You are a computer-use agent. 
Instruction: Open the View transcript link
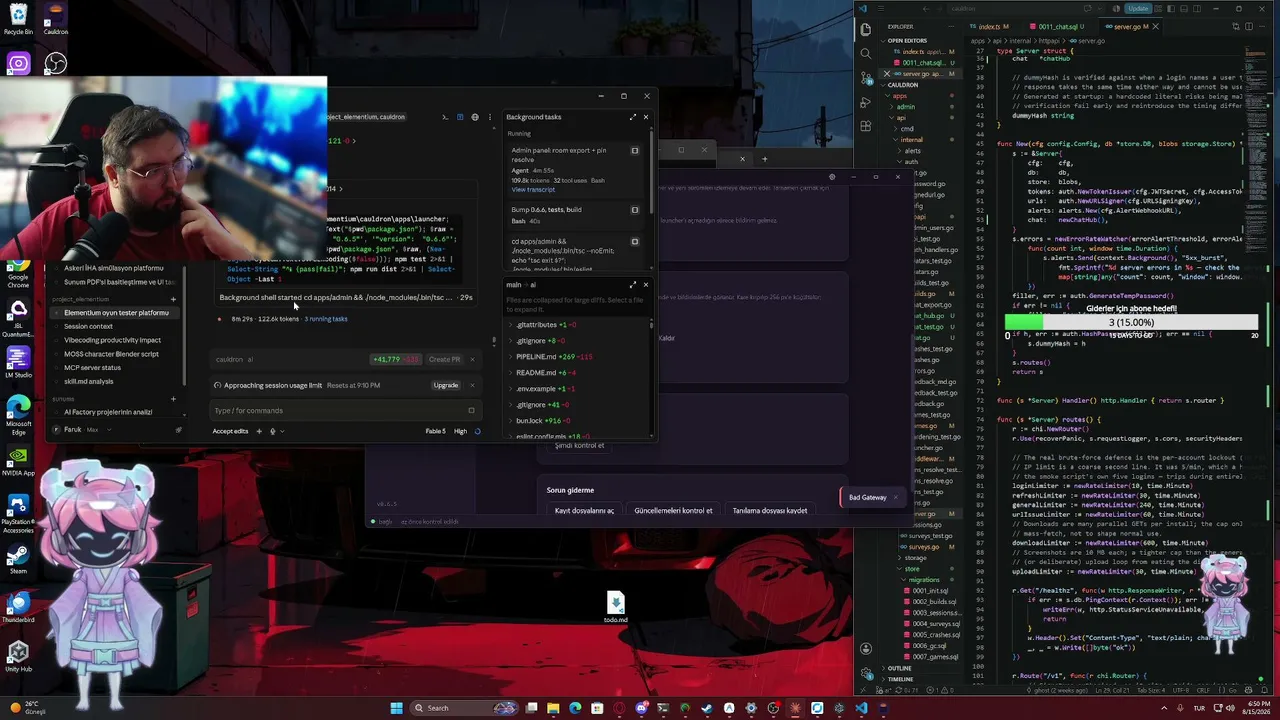(x=532, y=190)
